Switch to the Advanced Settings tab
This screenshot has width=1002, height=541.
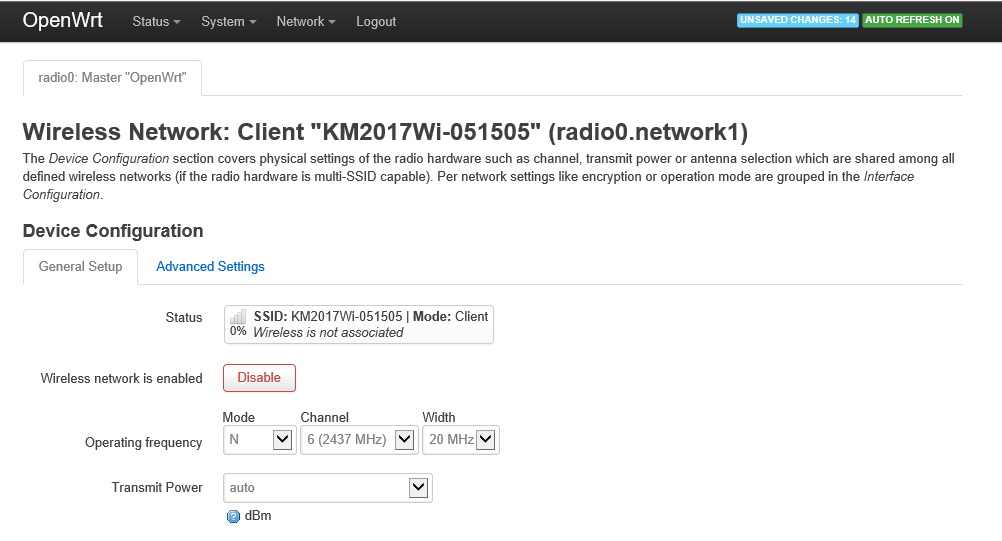point(210,266)
